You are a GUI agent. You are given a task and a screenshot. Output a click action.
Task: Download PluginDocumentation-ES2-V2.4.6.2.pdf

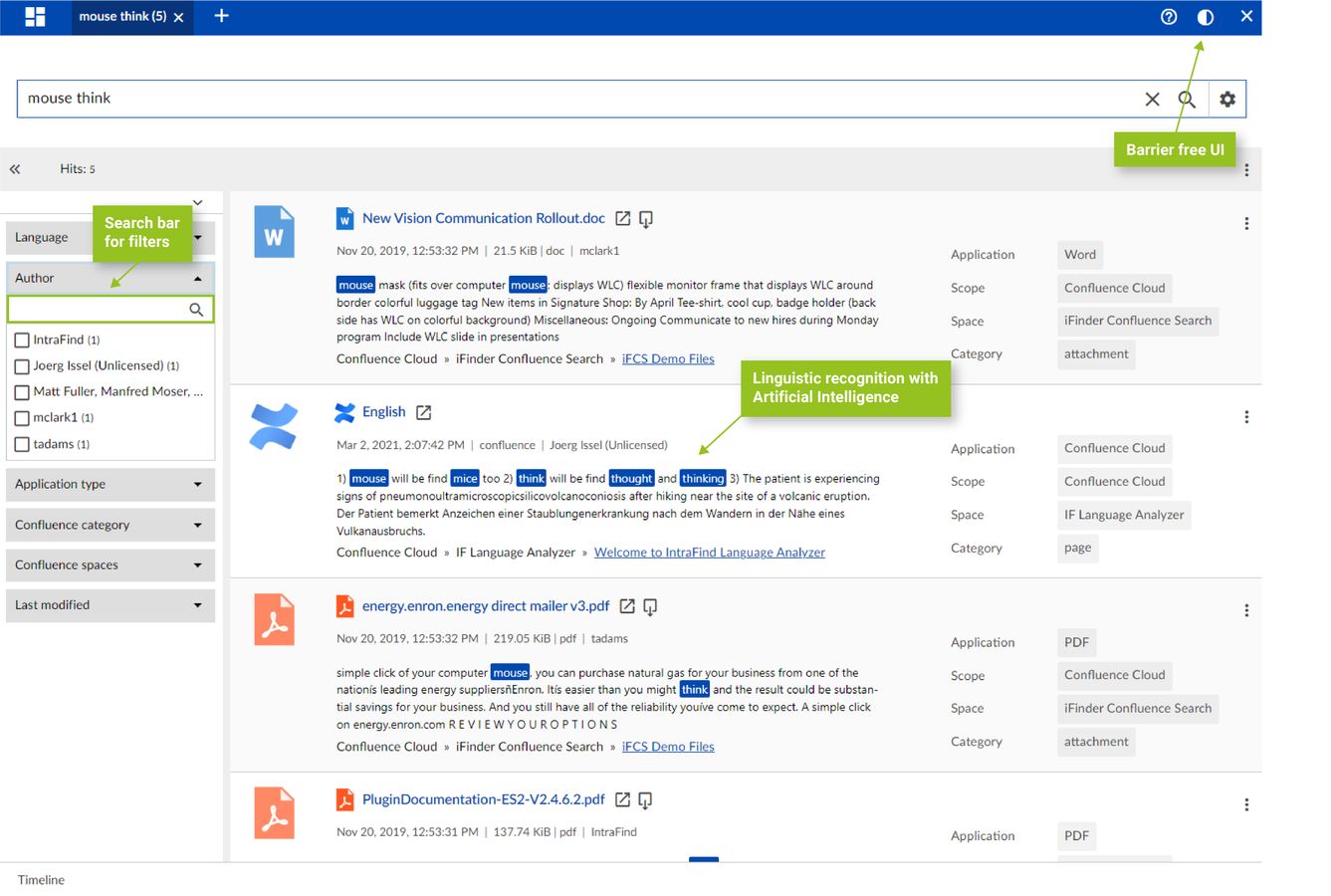point(645,799)
